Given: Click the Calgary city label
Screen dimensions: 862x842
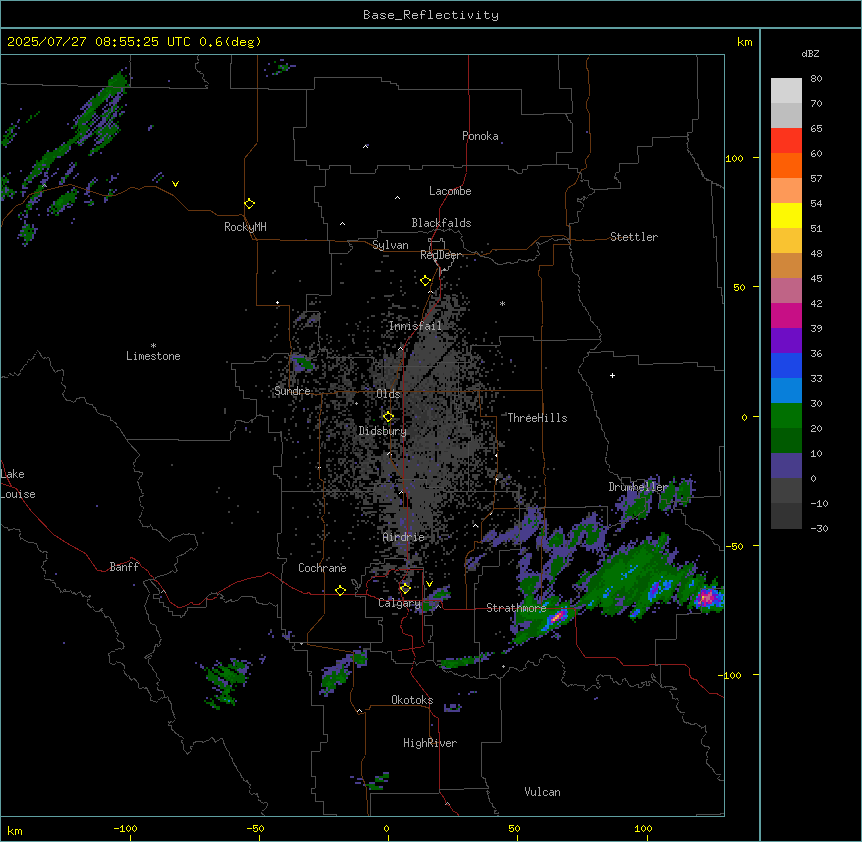Looking at the screenshot, I should coord(399,603).
